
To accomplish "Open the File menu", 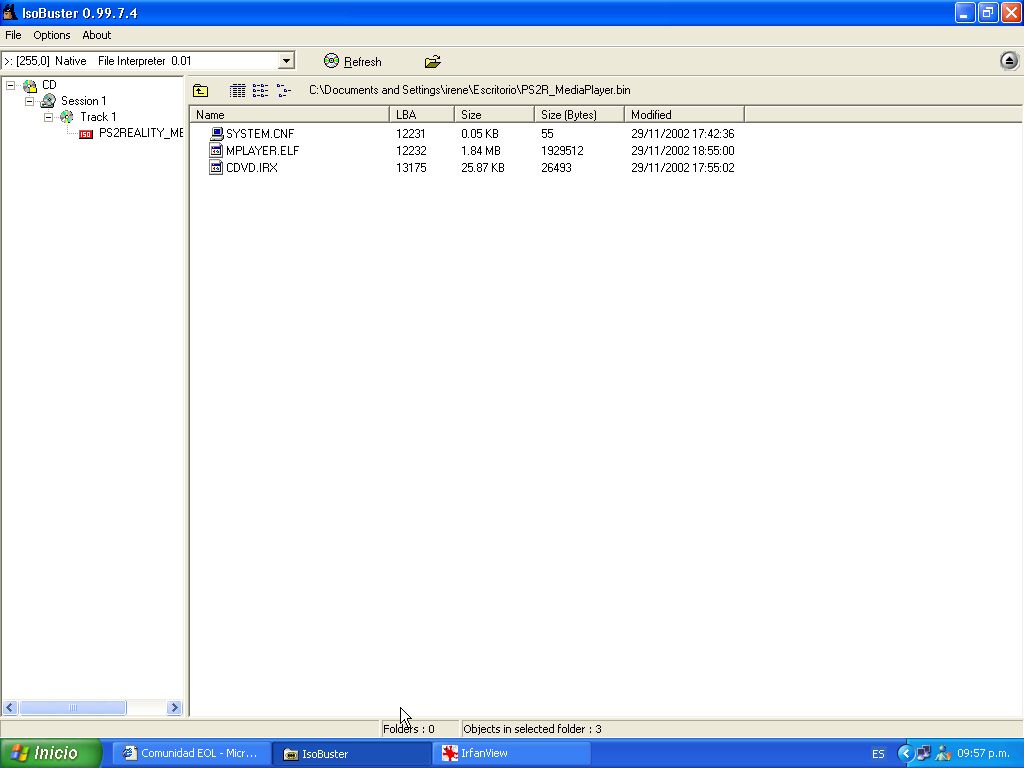I will click(x=13, y=35).
